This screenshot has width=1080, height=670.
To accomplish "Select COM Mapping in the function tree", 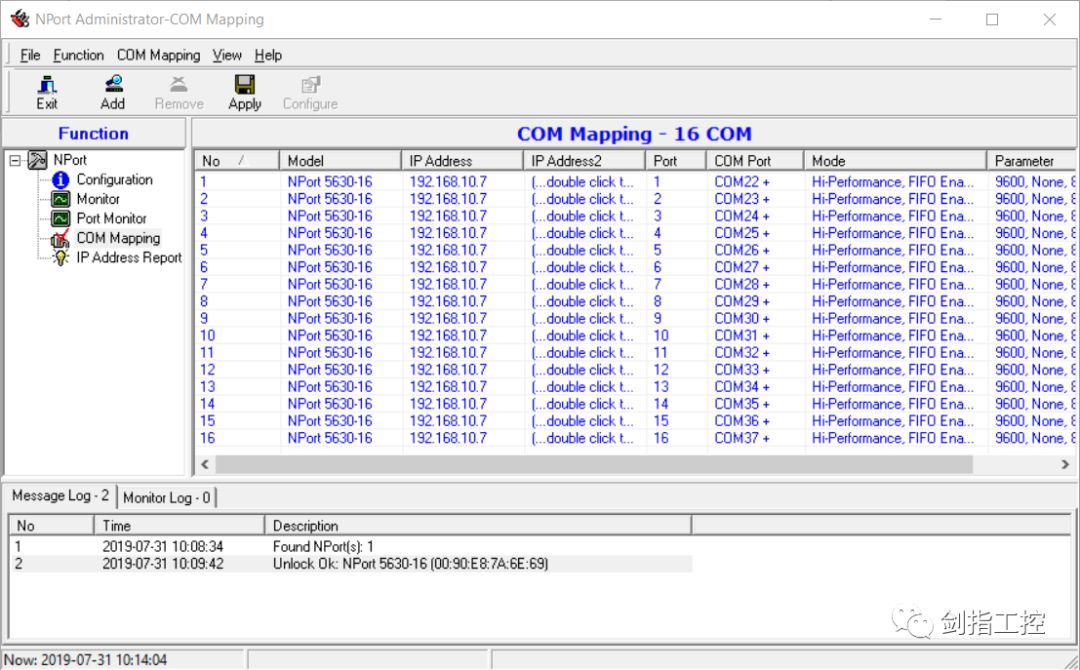I will coord(118,238).
